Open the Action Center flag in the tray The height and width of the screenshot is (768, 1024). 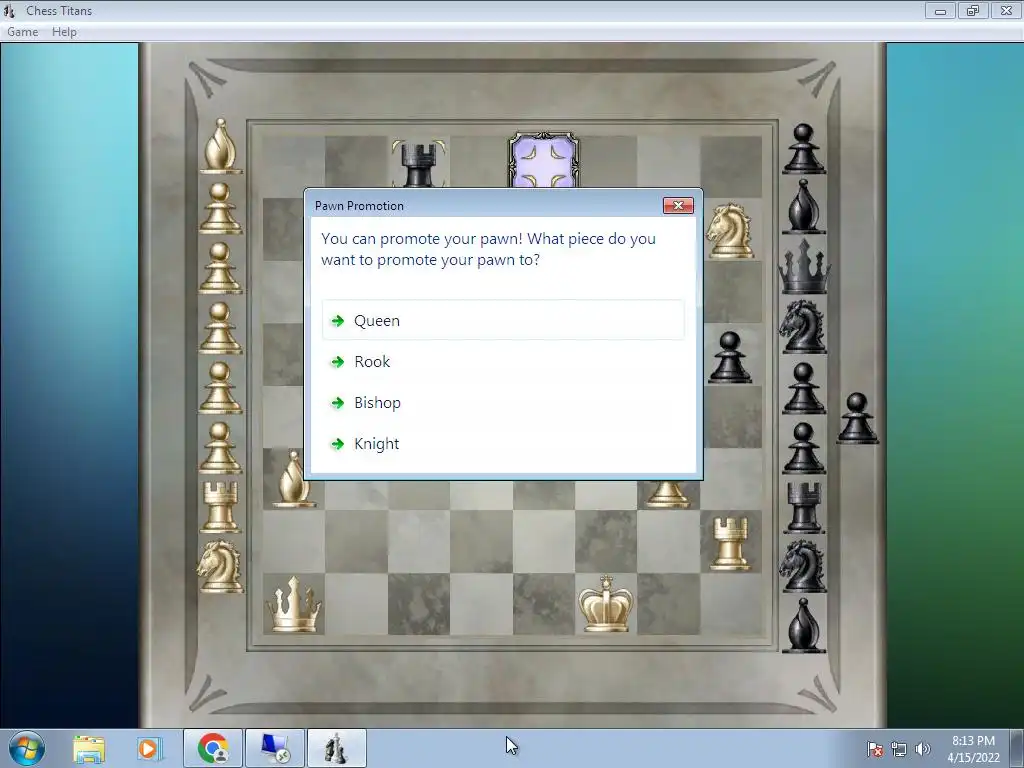[x=874, y=749]
